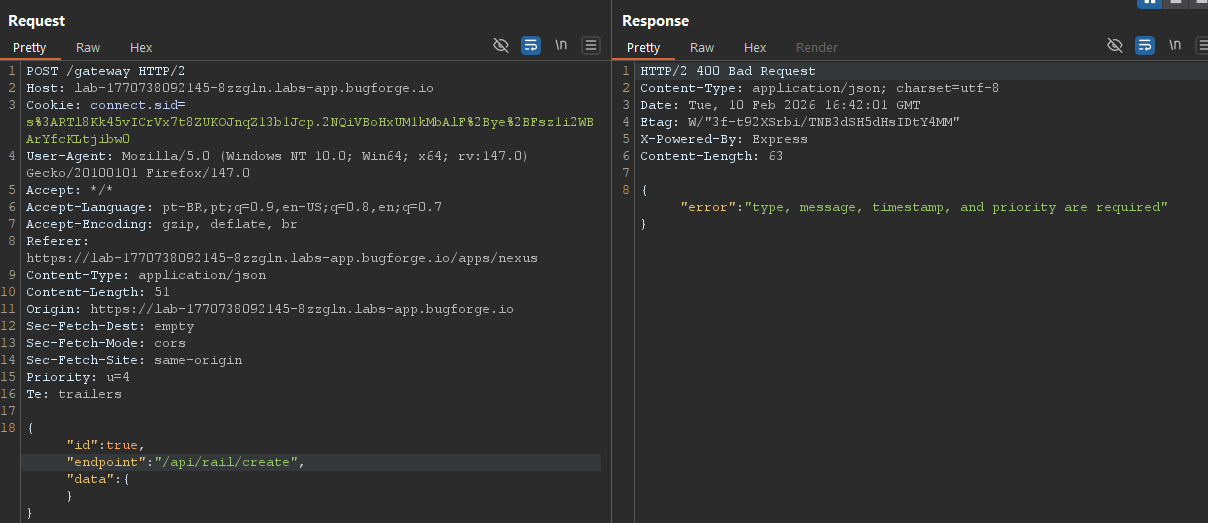
Task: Click the "error" message line in response body
Action: tap(924, 207)
